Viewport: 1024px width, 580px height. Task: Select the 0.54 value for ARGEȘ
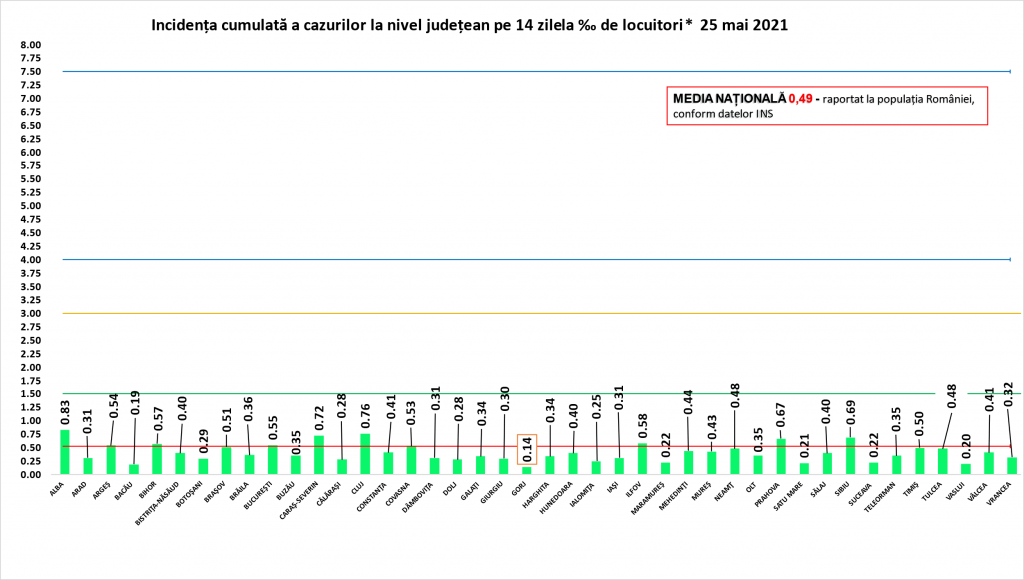tap(114, 406)
